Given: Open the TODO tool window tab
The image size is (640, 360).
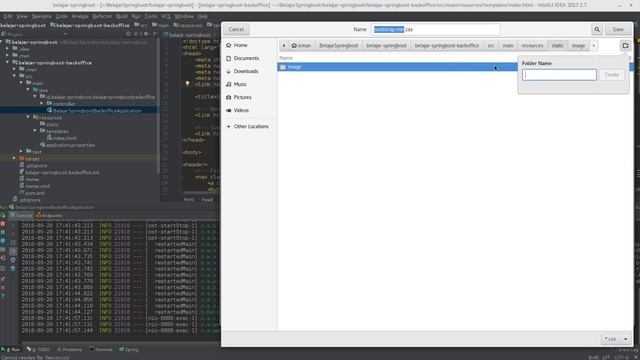Looking at the screenshot, I should click(x=38, y=349).
